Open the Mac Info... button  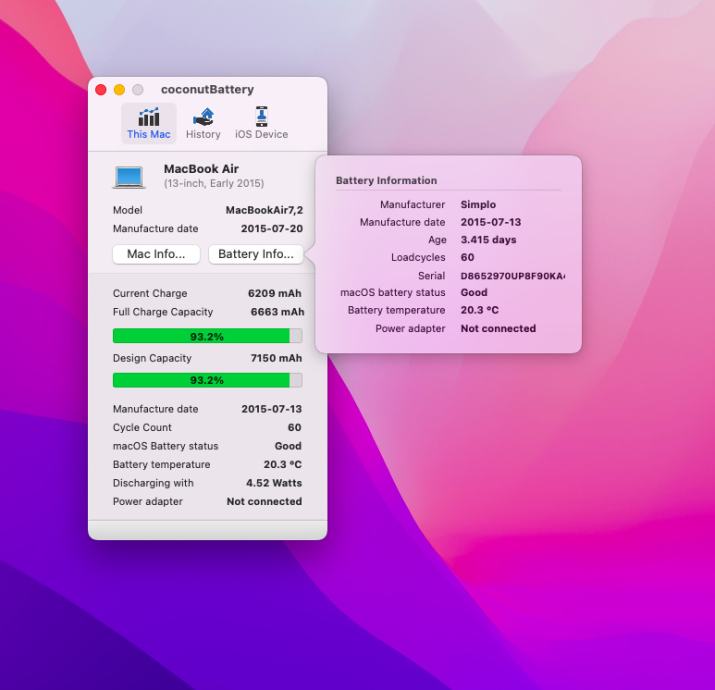click(156, 254)
